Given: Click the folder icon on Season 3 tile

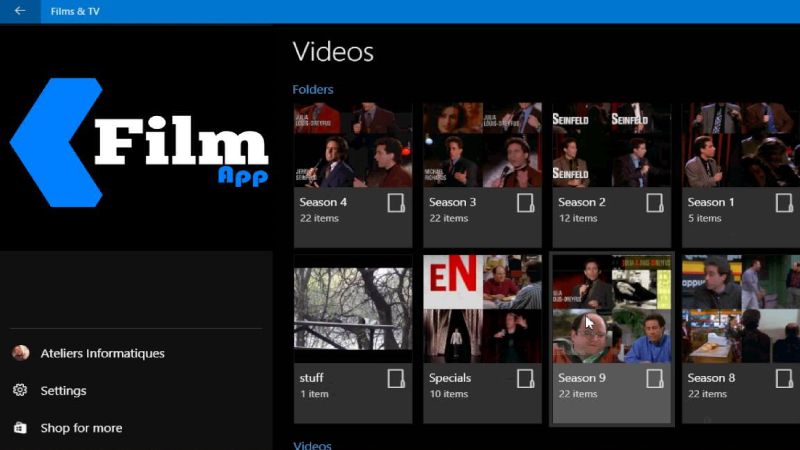Looking at the screenshot, I should click(526, 203).
